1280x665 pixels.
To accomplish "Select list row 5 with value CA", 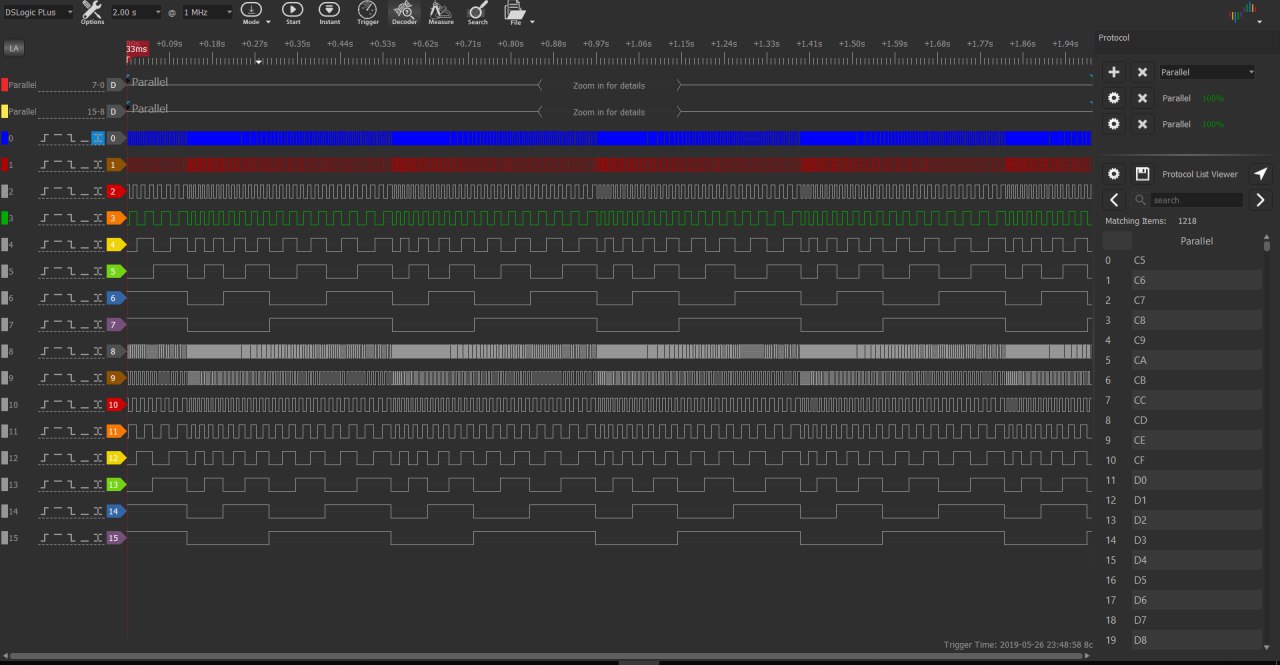I will 1182,360.
